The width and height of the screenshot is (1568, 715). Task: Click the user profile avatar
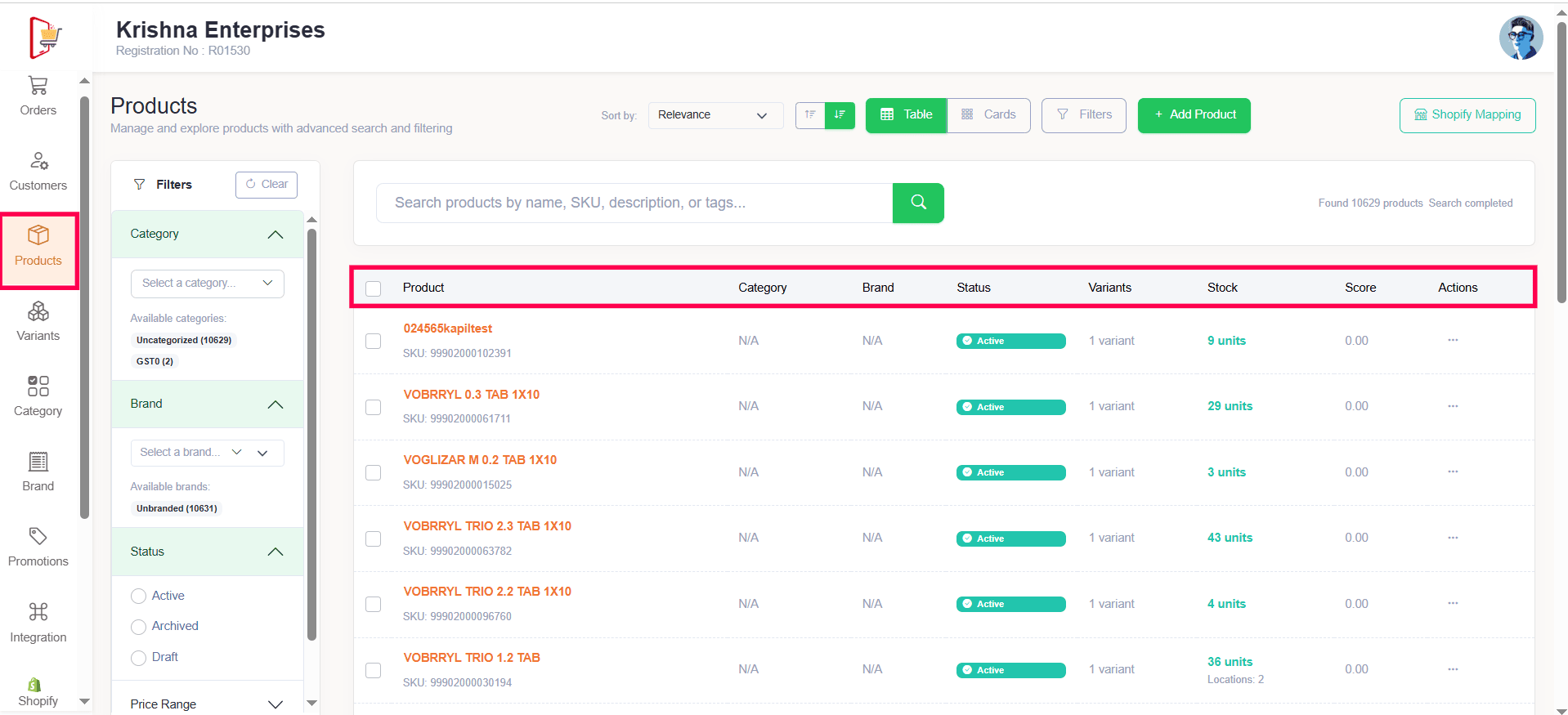click(1521, 38)
